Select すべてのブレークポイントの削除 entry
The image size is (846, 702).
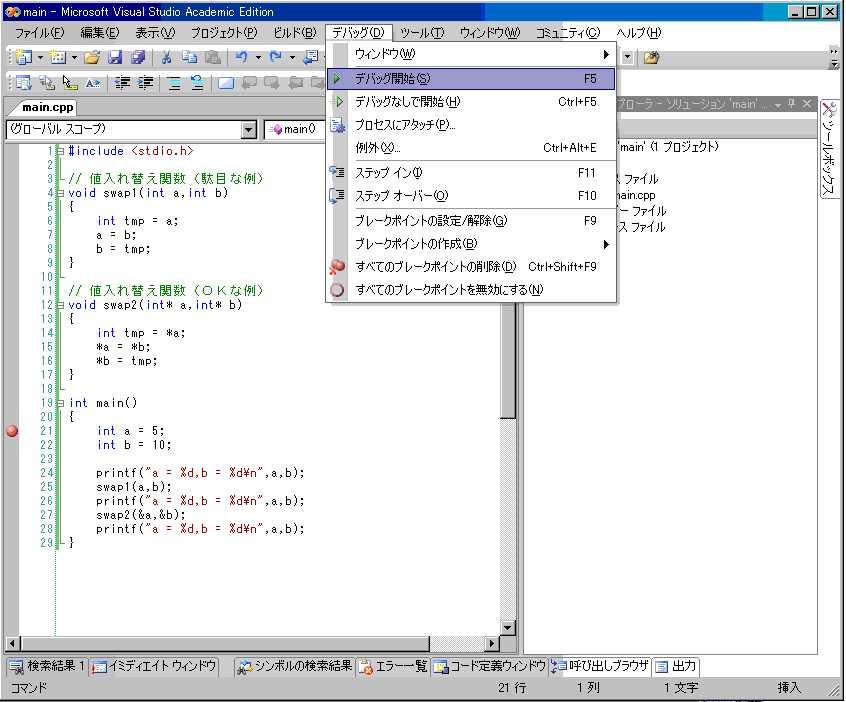(x=472, y=267)
